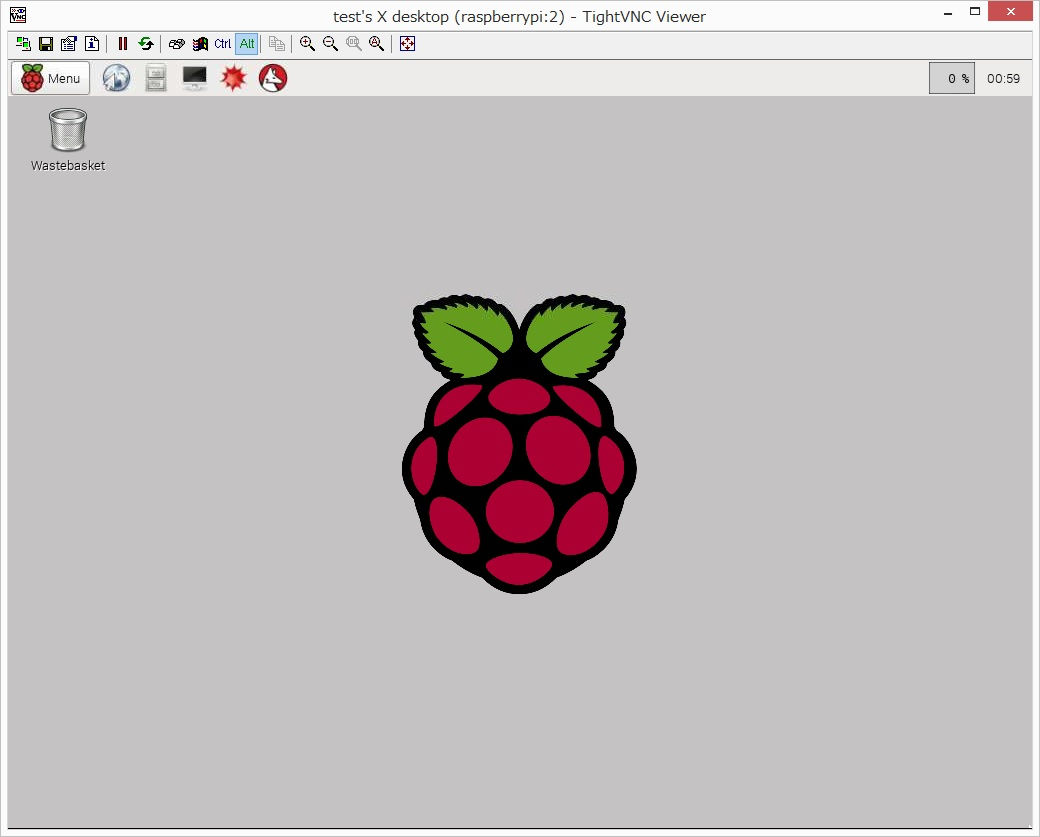Screen dimensions: 1040x837
Task: Show the connection info icon
Action: (x=91, y=44)
